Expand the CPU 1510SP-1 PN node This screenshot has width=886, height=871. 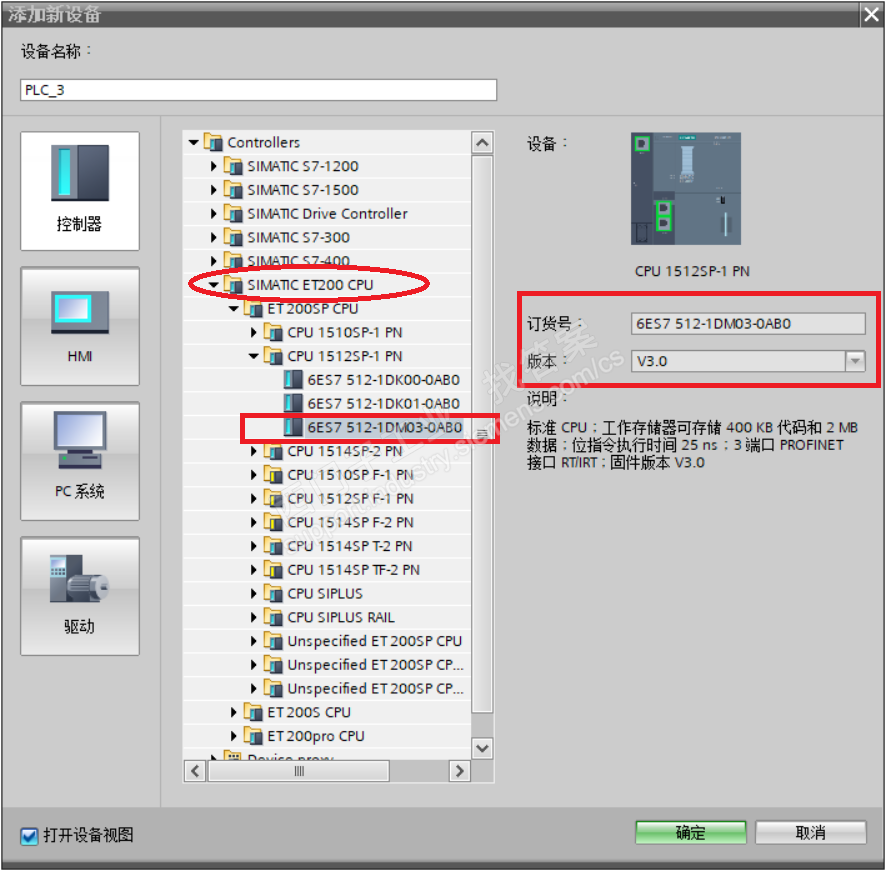[254, 332]
